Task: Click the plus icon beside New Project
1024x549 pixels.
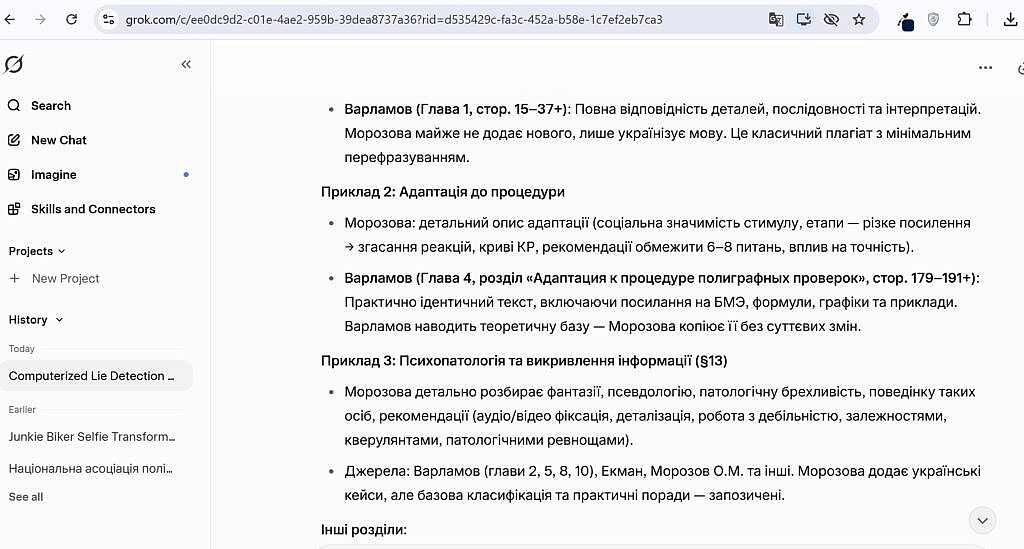Action: [x=14, y=279]
